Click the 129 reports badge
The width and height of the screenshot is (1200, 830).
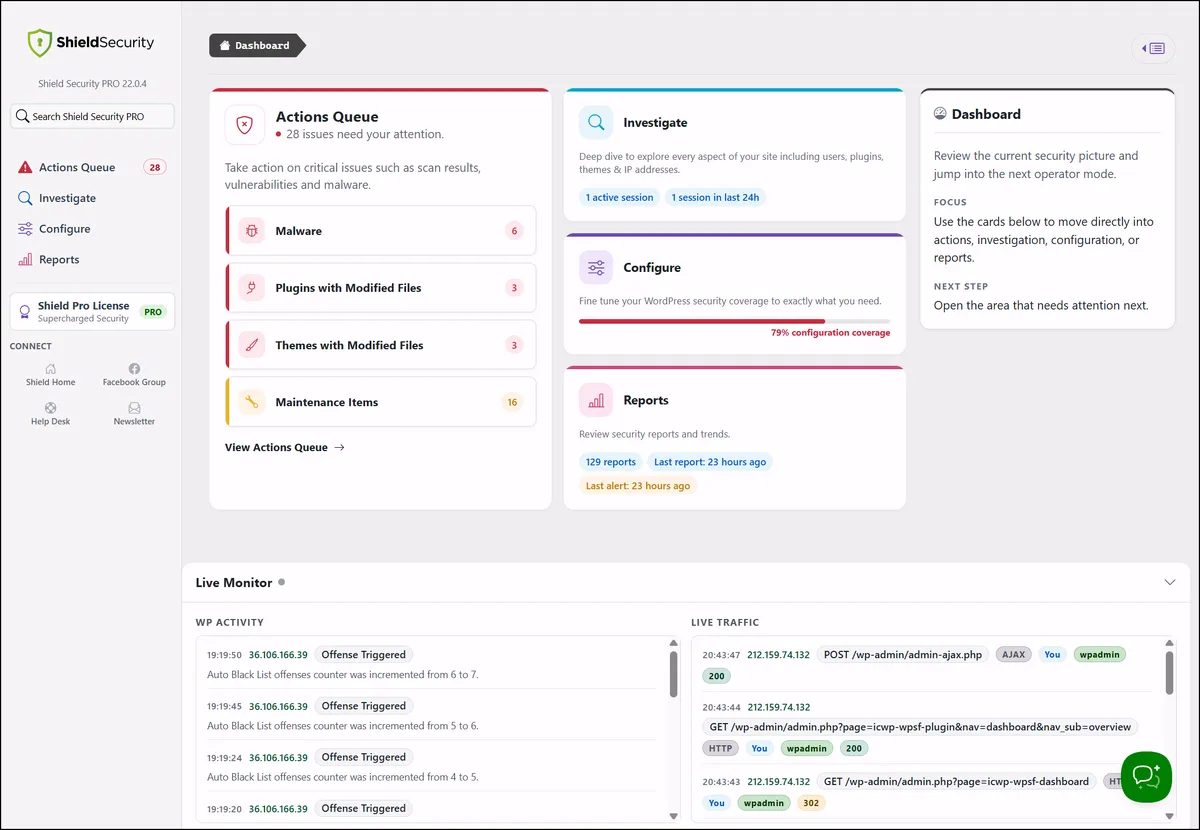click(611, 462)
